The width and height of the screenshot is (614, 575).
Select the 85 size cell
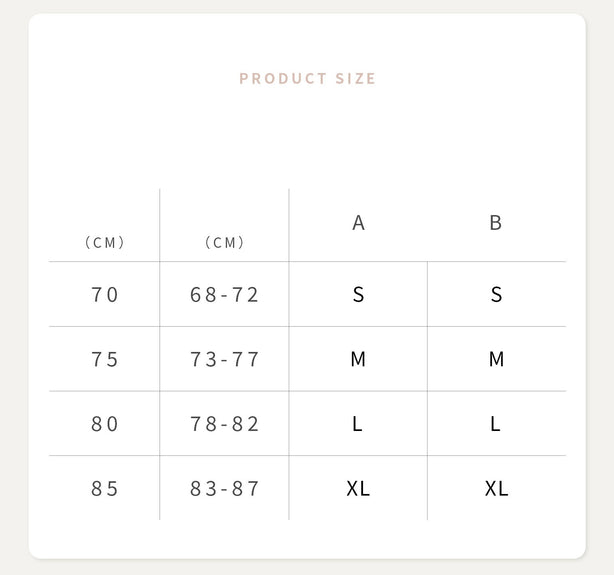105,489
